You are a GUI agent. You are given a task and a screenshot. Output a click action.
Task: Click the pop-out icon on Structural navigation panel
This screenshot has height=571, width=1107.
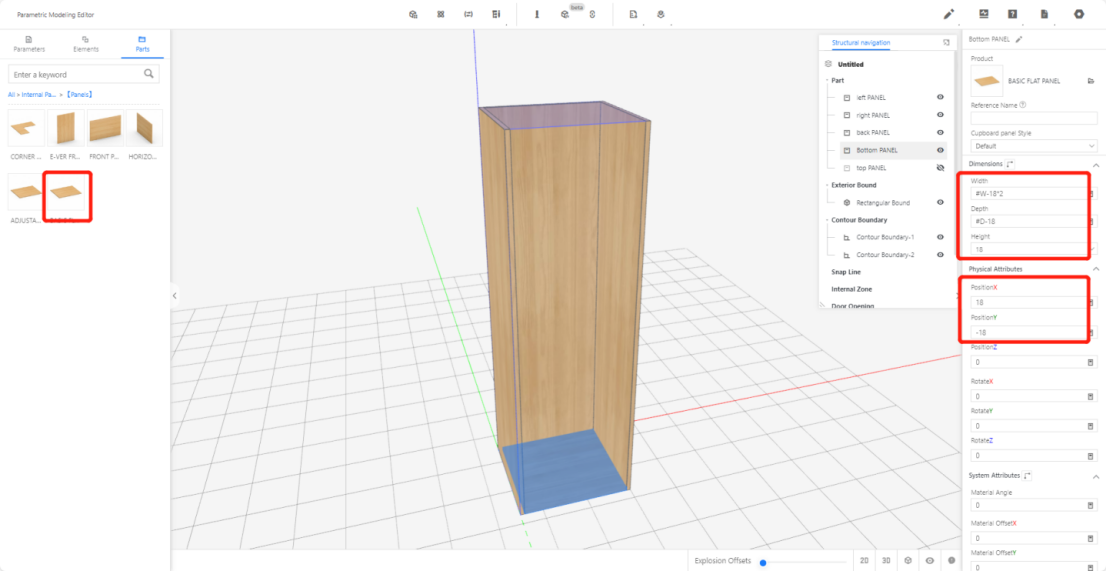click(x=946, y=43)
